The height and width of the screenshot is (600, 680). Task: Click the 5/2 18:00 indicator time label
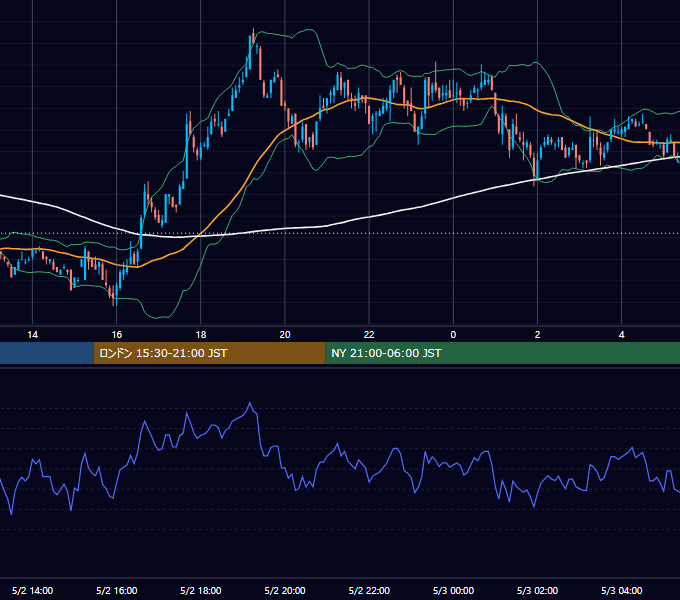[201, 590]
